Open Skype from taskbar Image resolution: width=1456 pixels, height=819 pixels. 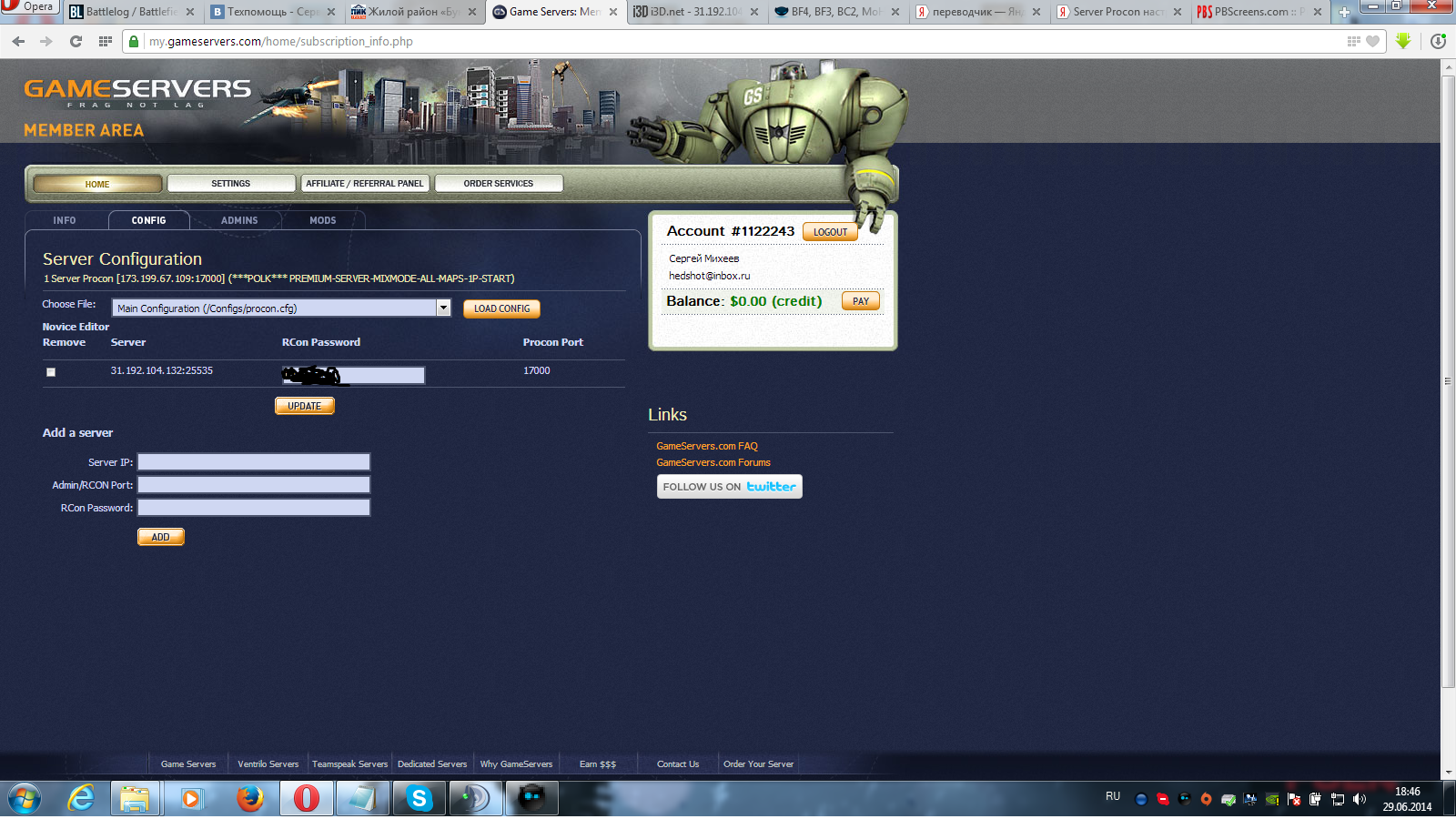[x=419, y=799]
